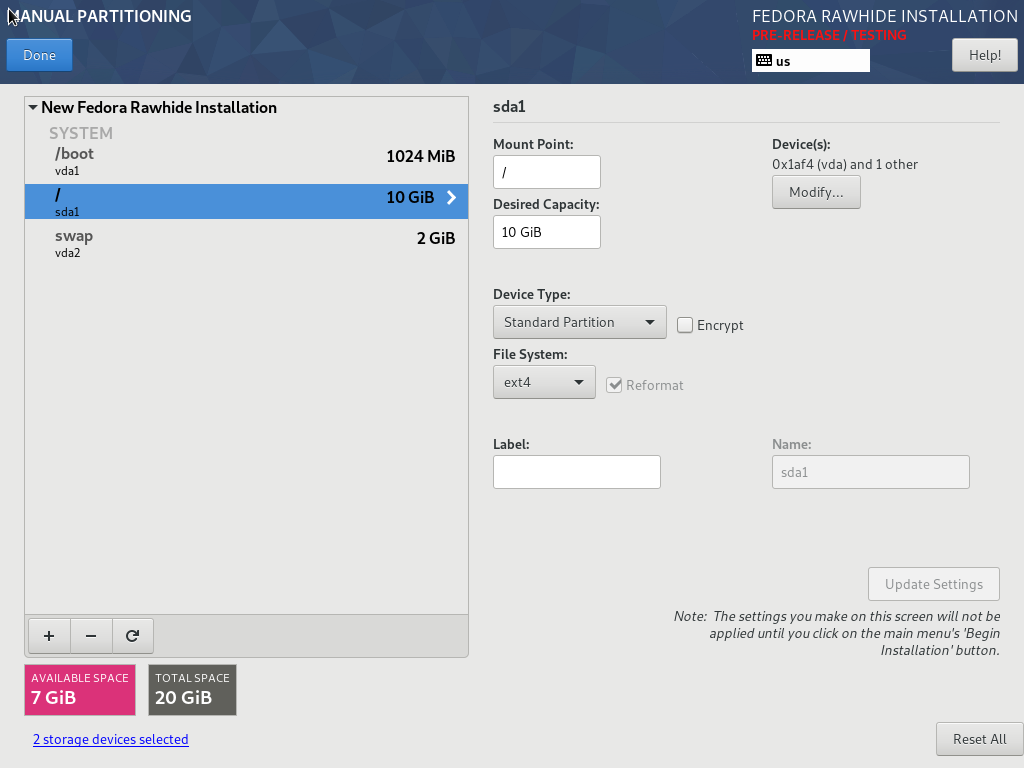Screen dimensions: 1024x768
Task: Click the Label input field
Action: click(x=577, y=472)
